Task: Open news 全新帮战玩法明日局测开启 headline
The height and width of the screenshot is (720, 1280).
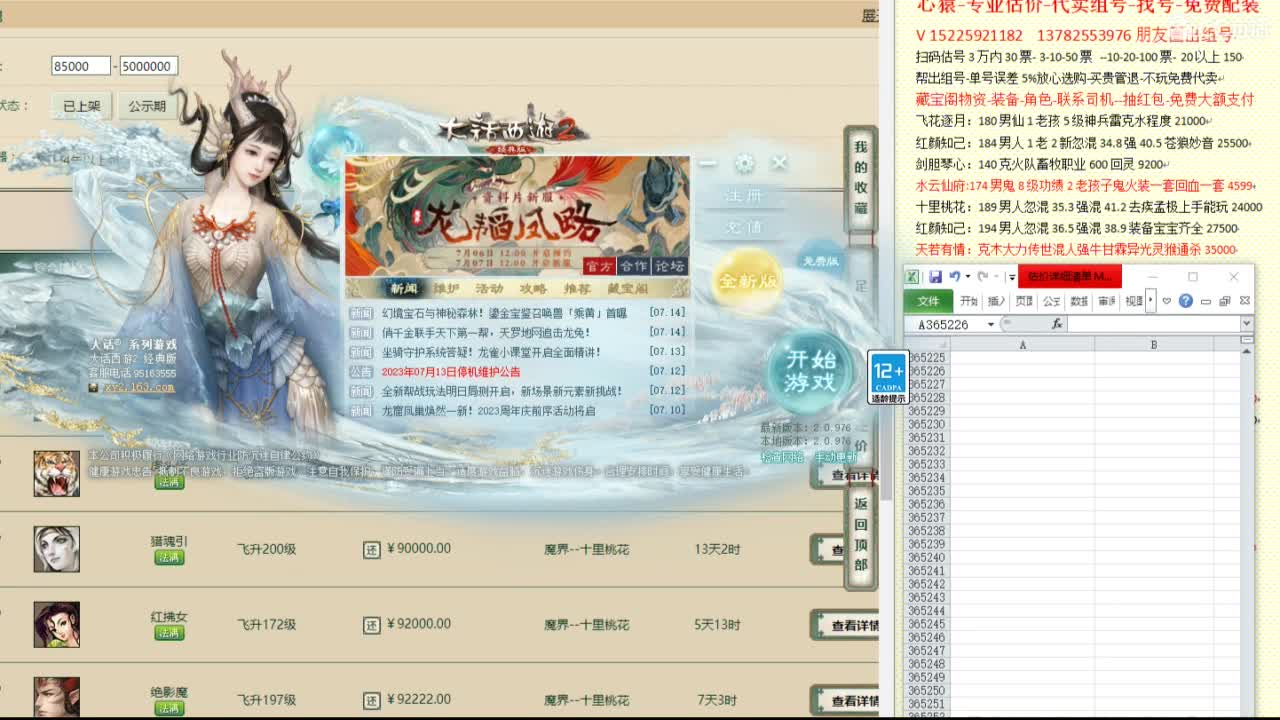Action: (x=502, y=391)
